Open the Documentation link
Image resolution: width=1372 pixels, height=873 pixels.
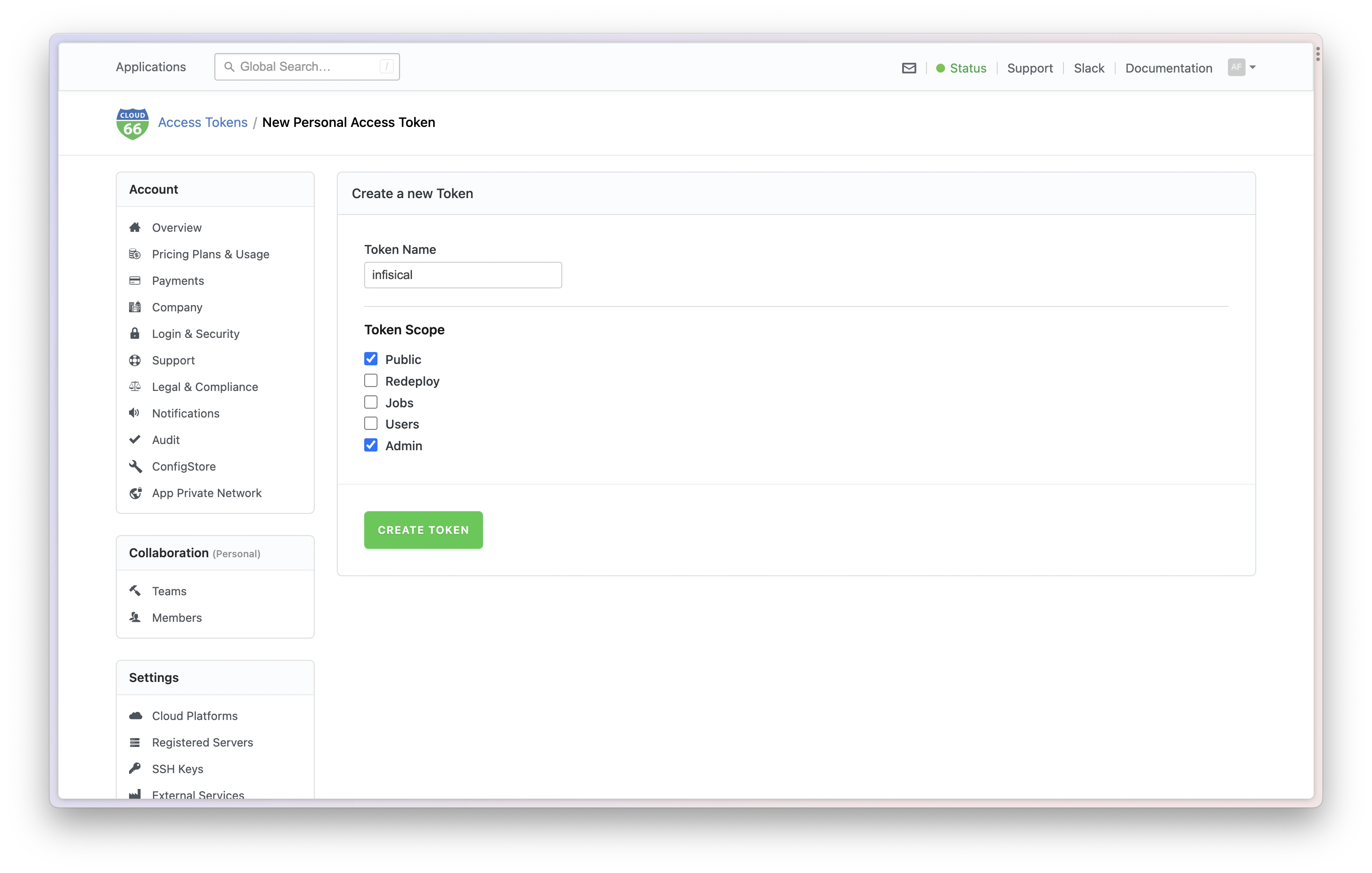1169,69
